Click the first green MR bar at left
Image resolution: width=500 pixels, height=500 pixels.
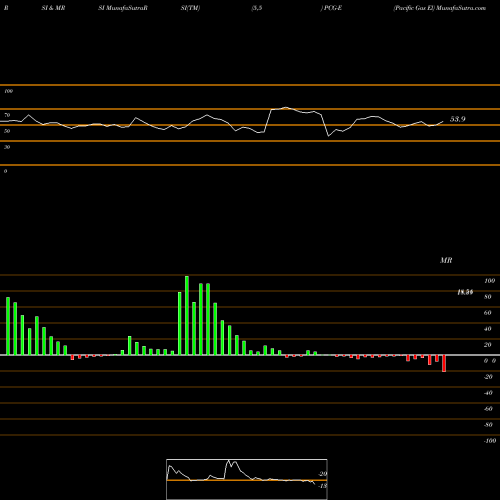(8, 326)
